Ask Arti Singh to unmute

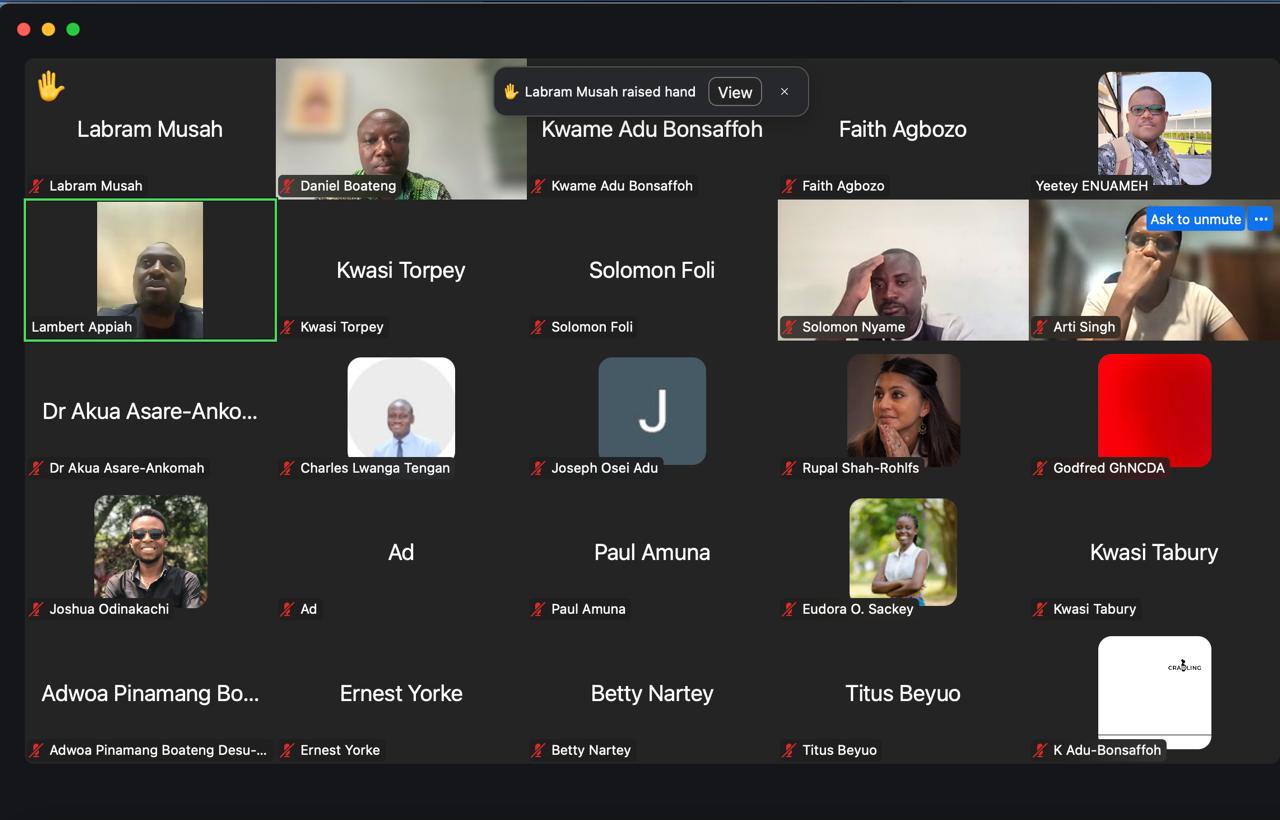point(1195,219)
